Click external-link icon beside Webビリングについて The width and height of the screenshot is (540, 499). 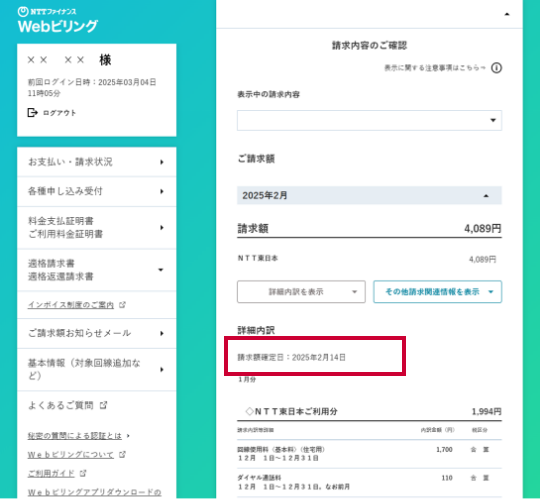pos(122,455)
